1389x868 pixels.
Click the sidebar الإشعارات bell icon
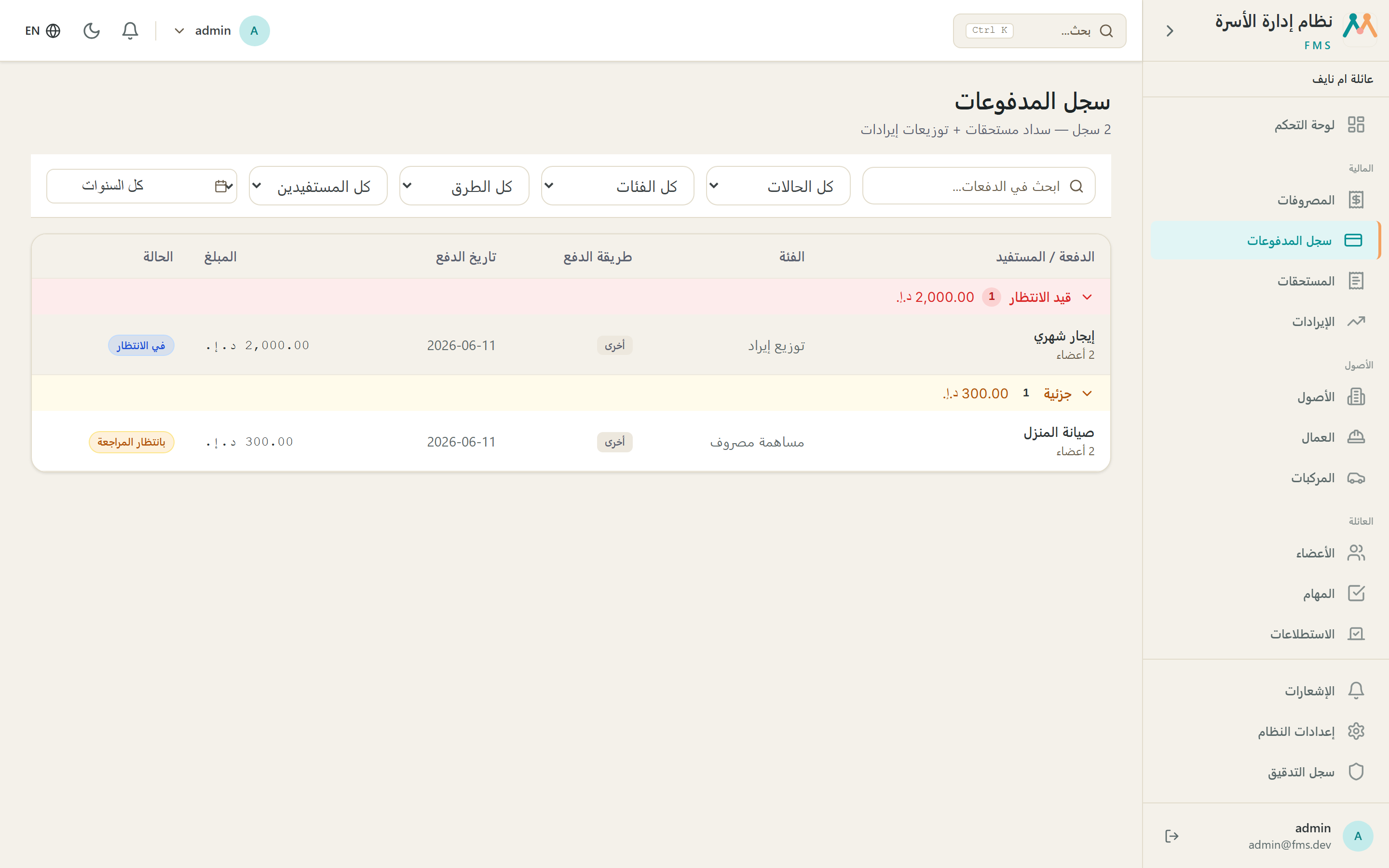[1356, 691]
